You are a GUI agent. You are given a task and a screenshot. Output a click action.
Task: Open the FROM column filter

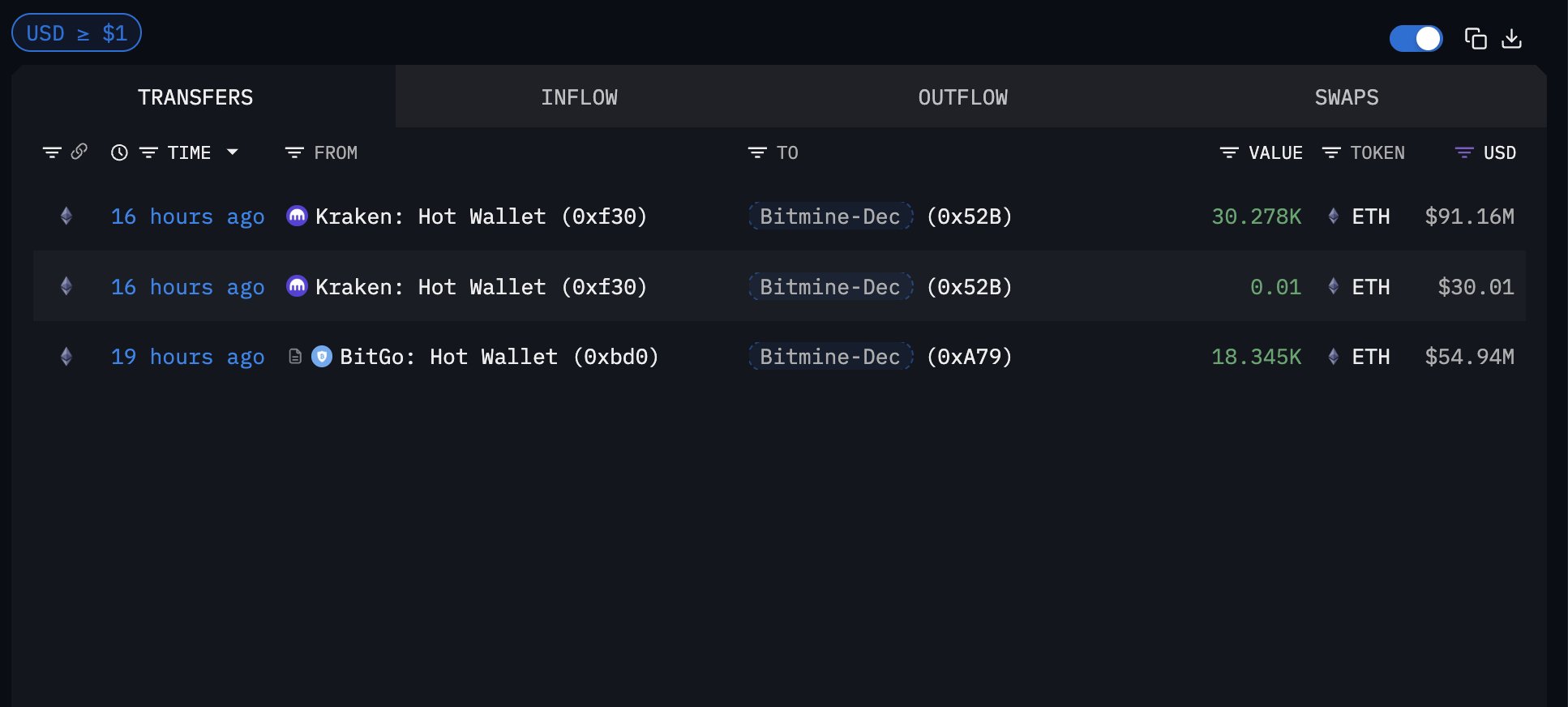[x=294, y=152]
